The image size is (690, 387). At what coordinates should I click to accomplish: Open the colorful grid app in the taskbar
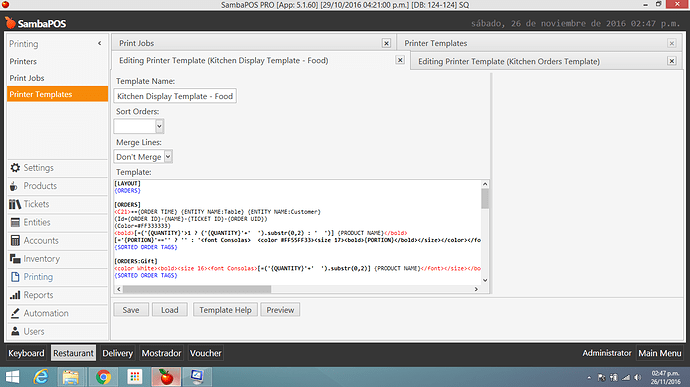click(135, 377)
